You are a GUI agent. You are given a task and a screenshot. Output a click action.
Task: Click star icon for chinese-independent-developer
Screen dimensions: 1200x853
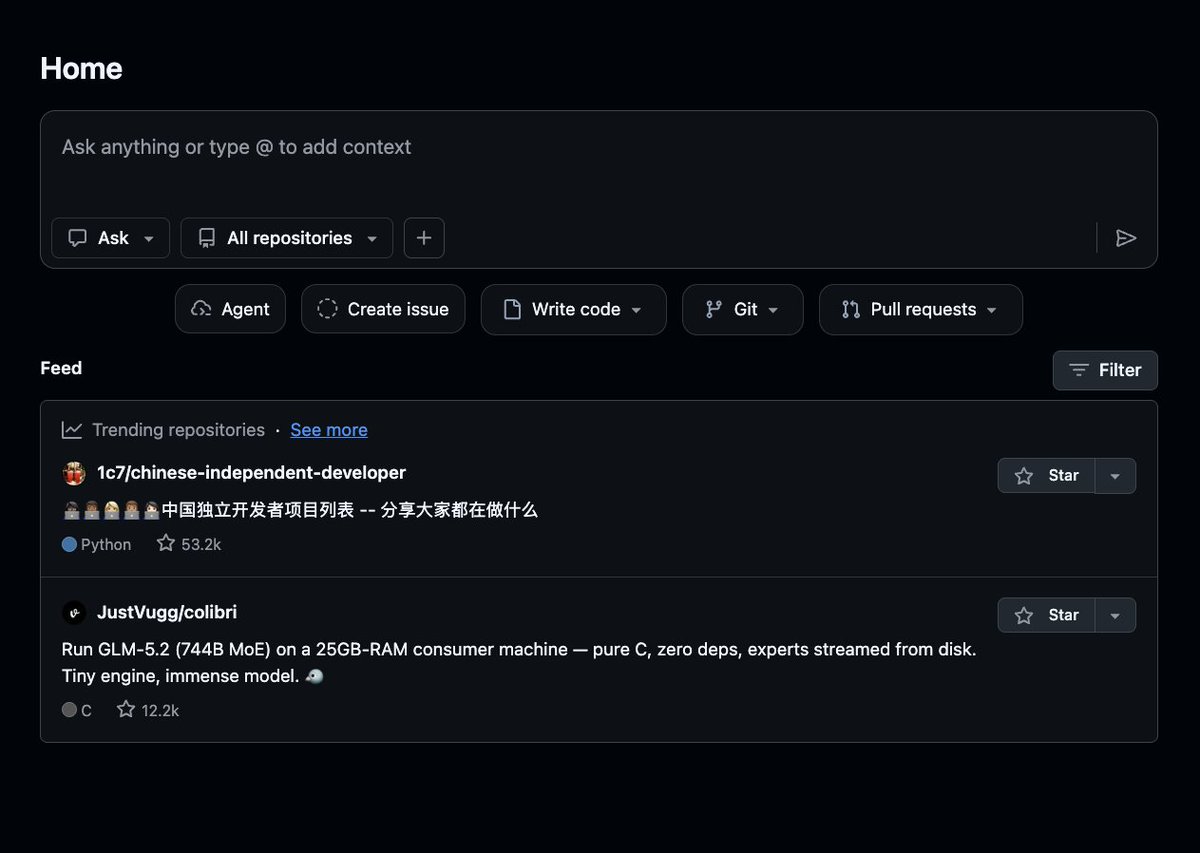pyautogui.click(x=1024, y=476)
